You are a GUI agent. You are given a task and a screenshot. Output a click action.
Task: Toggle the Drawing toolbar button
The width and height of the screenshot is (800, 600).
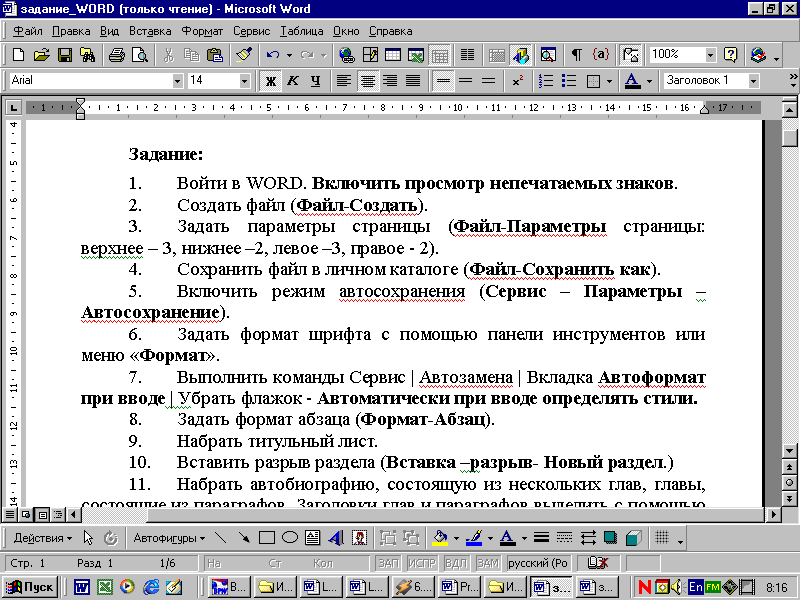tap(520, 55)
